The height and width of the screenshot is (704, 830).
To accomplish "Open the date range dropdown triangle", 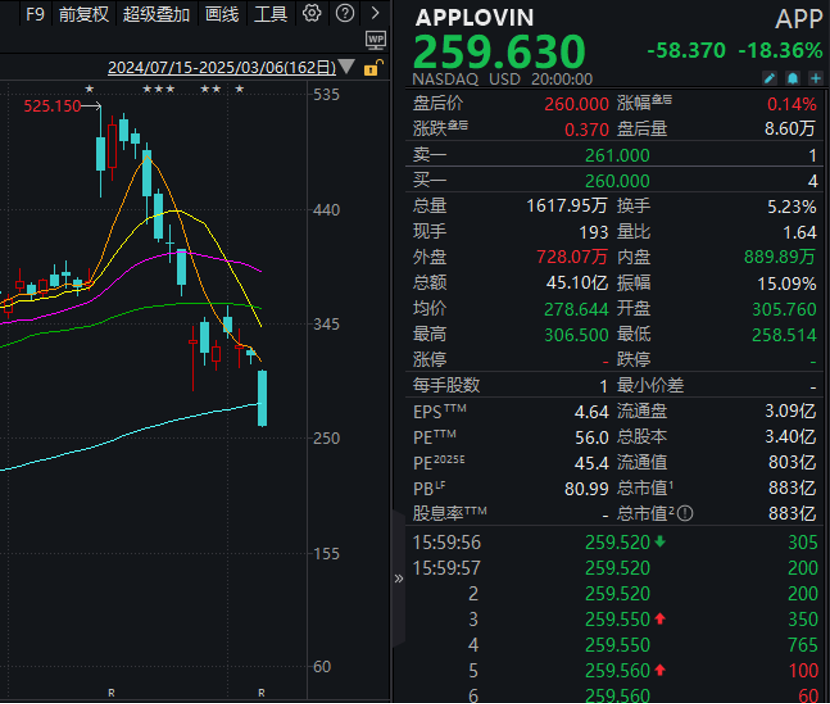I will click(347, 67).
